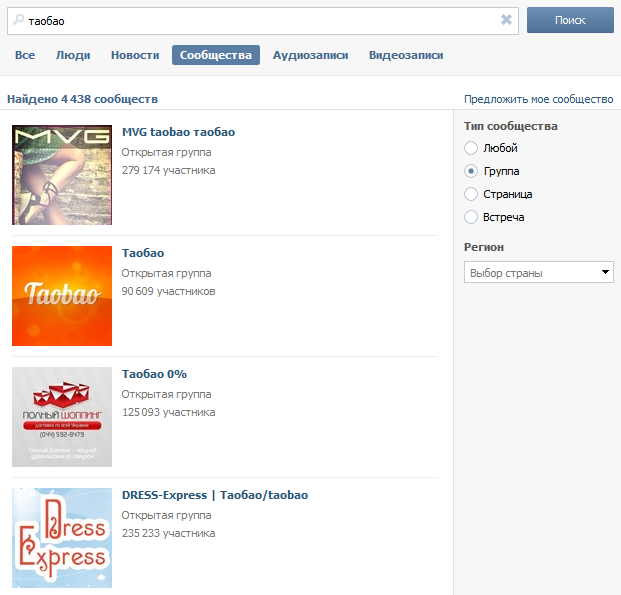Screen dimensions: 621x595
Task: Click the Поиск search button
Action: tap(570, 20)
